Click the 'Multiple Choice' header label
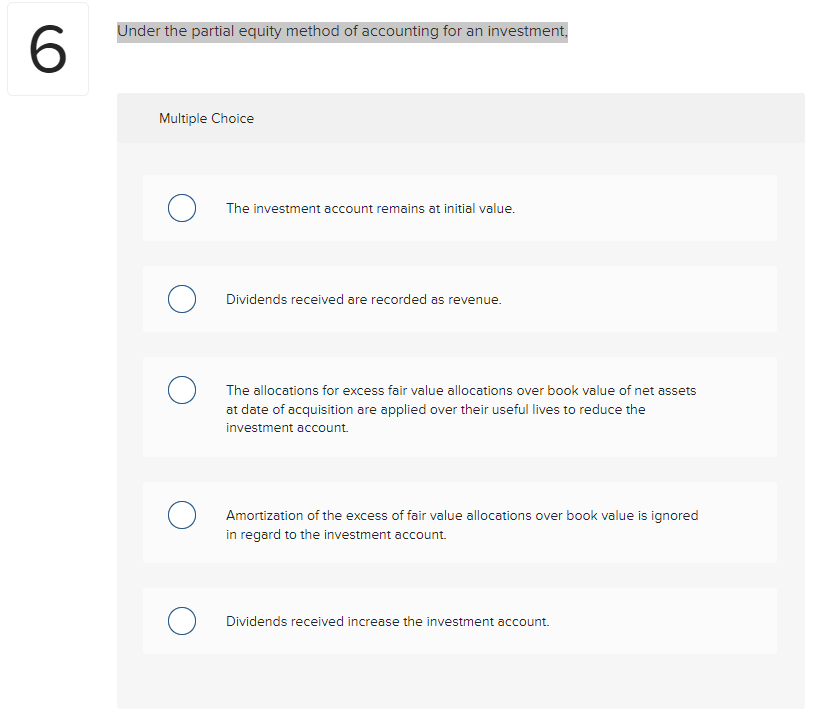 pos(206,118)
